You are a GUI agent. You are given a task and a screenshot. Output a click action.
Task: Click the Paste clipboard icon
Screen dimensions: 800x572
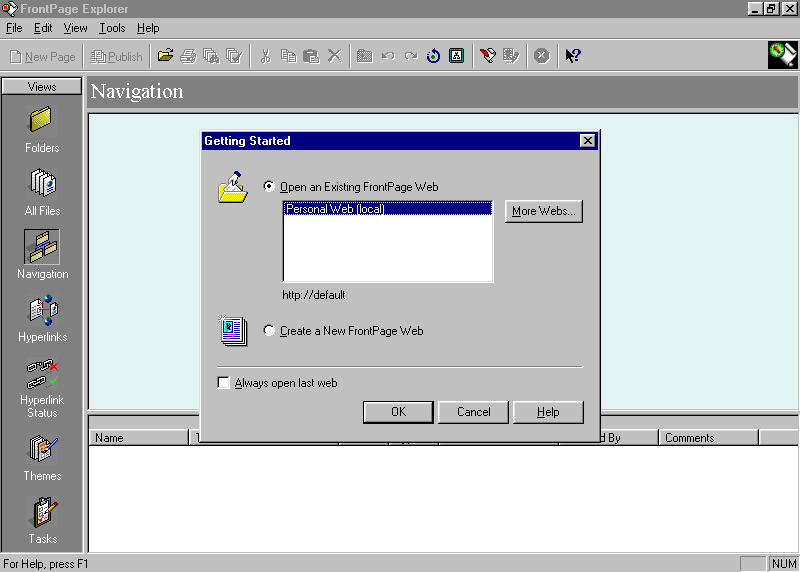coord(311,56)
